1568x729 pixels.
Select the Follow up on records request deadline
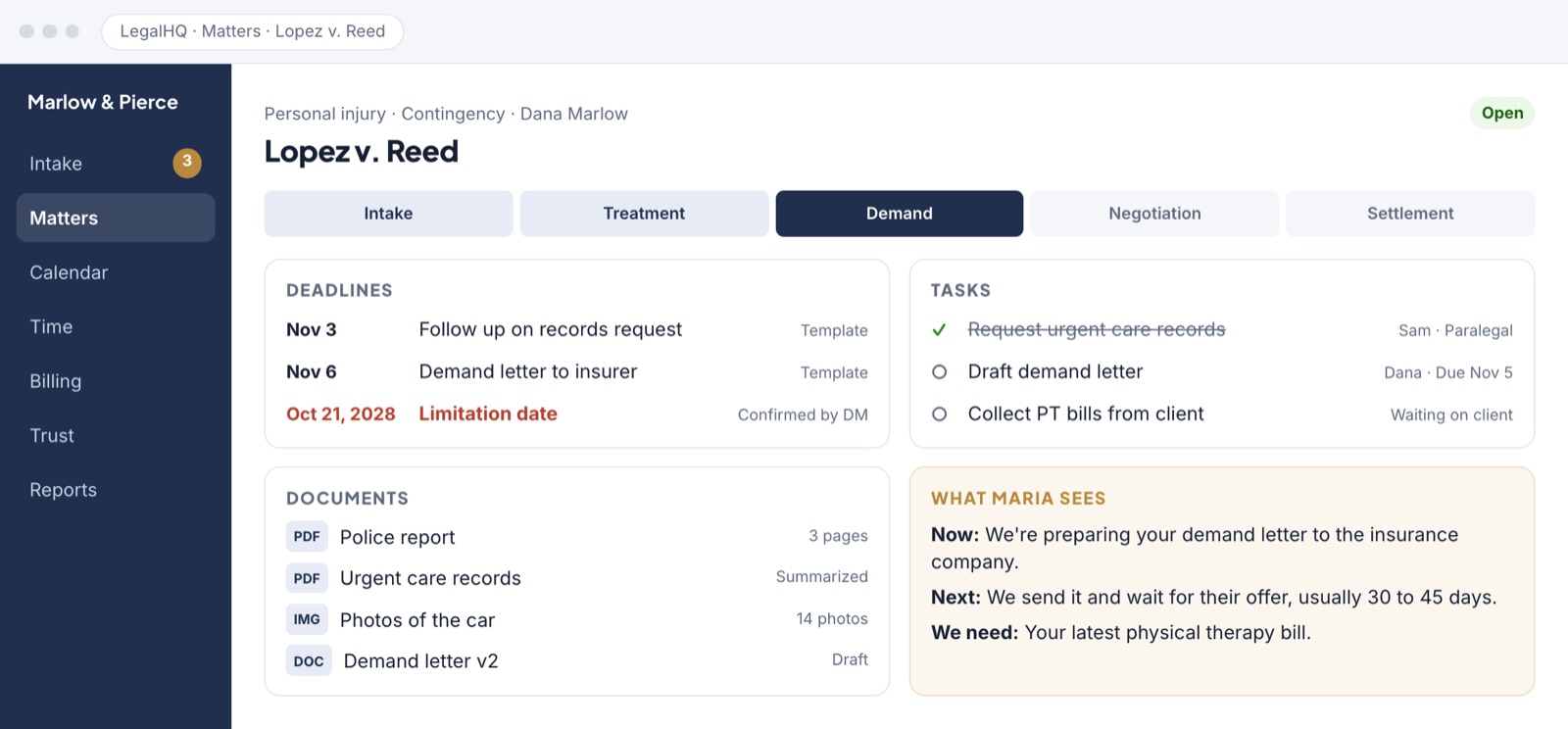tap(577, 330)
